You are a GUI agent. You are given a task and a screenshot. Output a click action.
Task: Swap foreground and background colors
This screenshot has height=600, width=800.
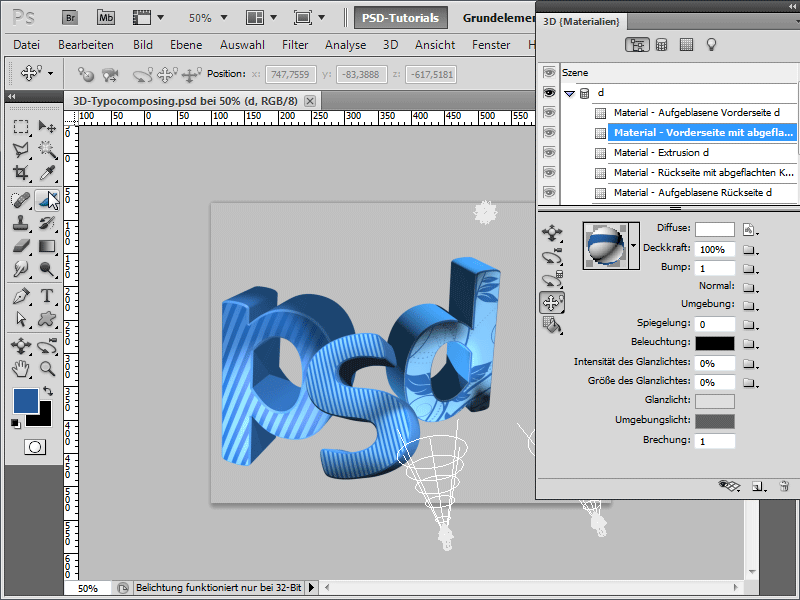47,391
